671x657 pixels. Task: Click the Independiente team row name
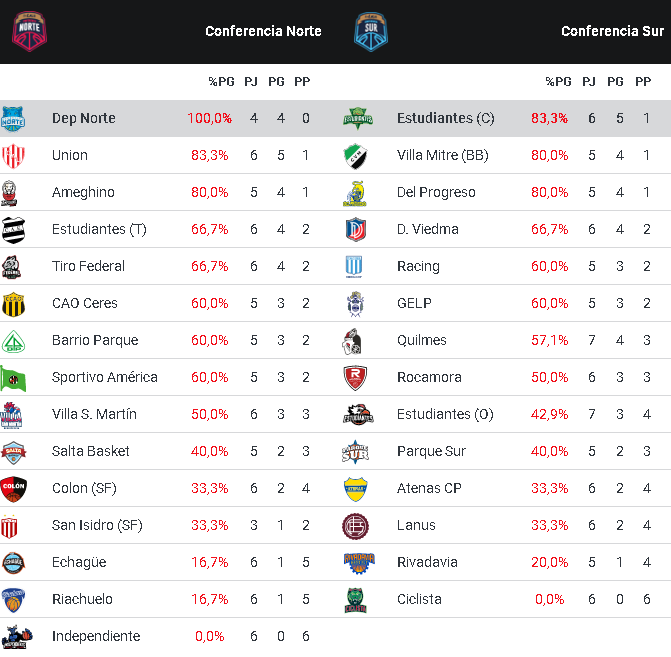[96, 636]
